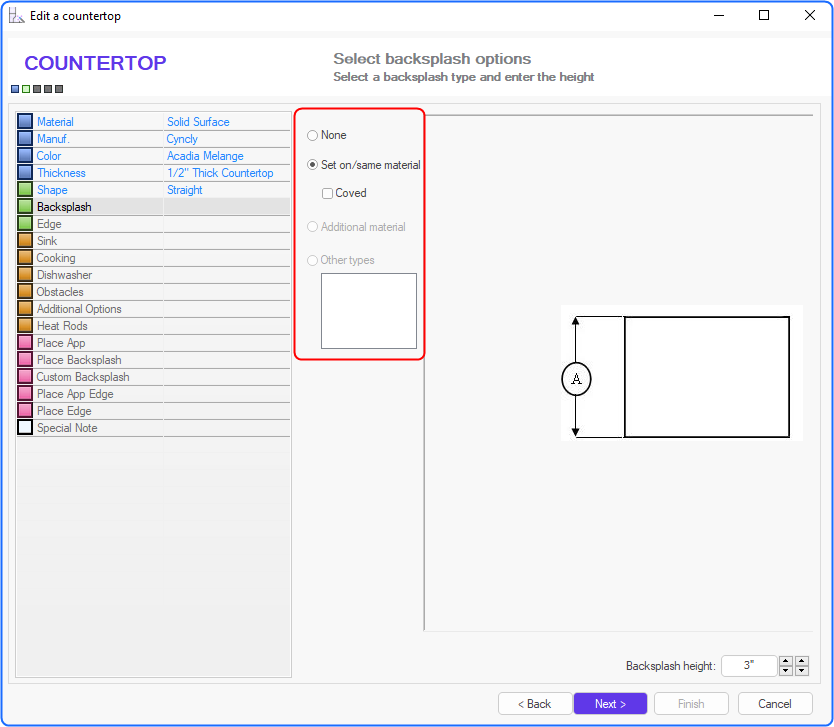The image size is (834, 727).
Task: Click the right spinner's down arrow
Action: (x=802, y=671)
